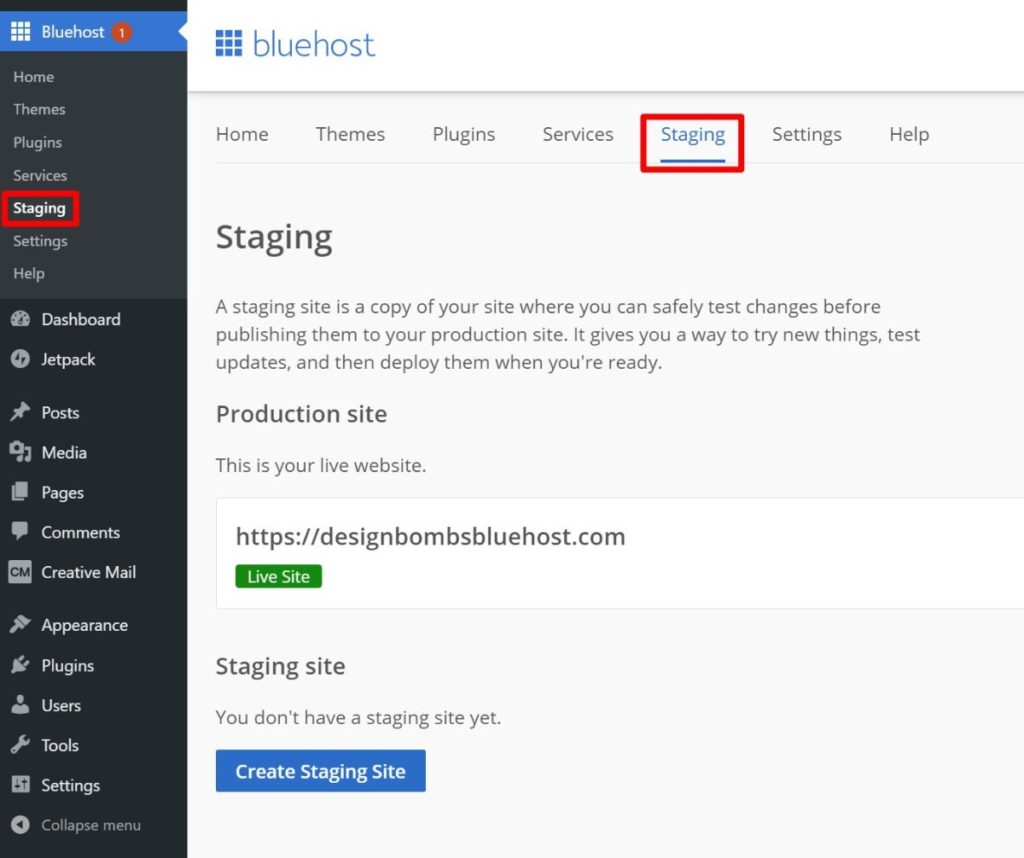Open Comments via the speech bubble icon

(23, 531)
